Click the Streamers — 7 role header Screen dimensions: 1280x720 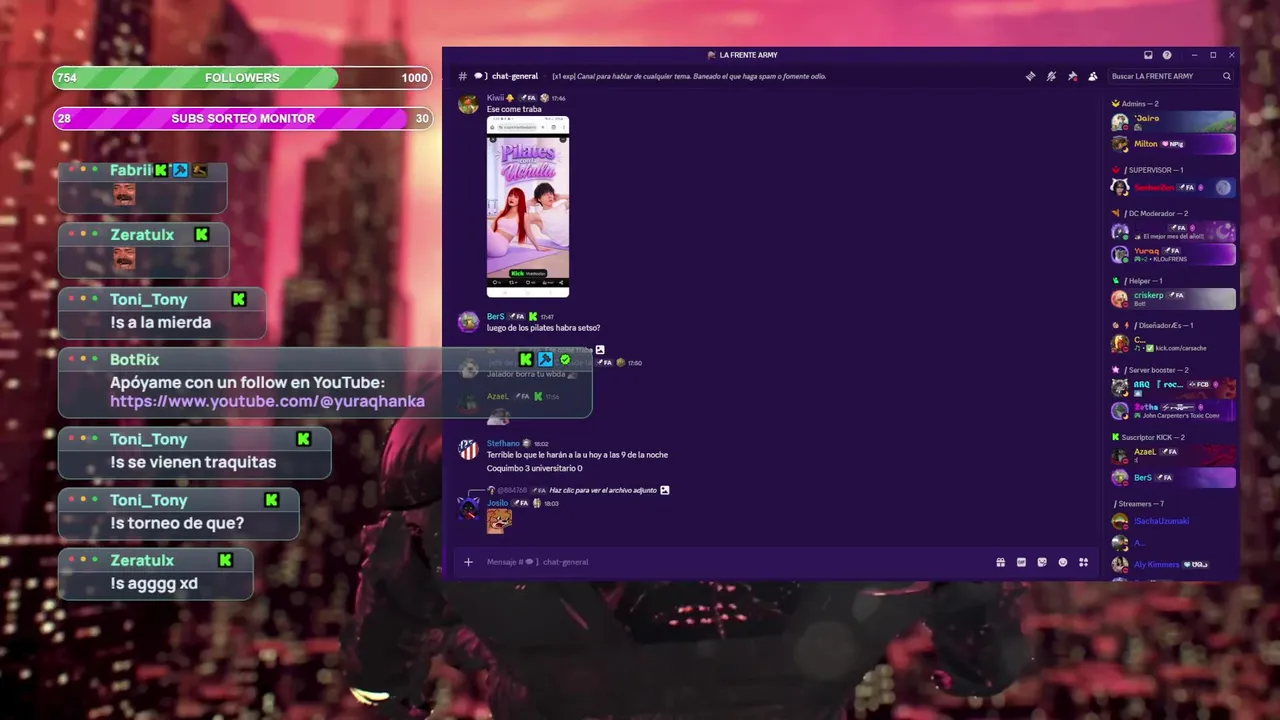tap(1140, 504)
